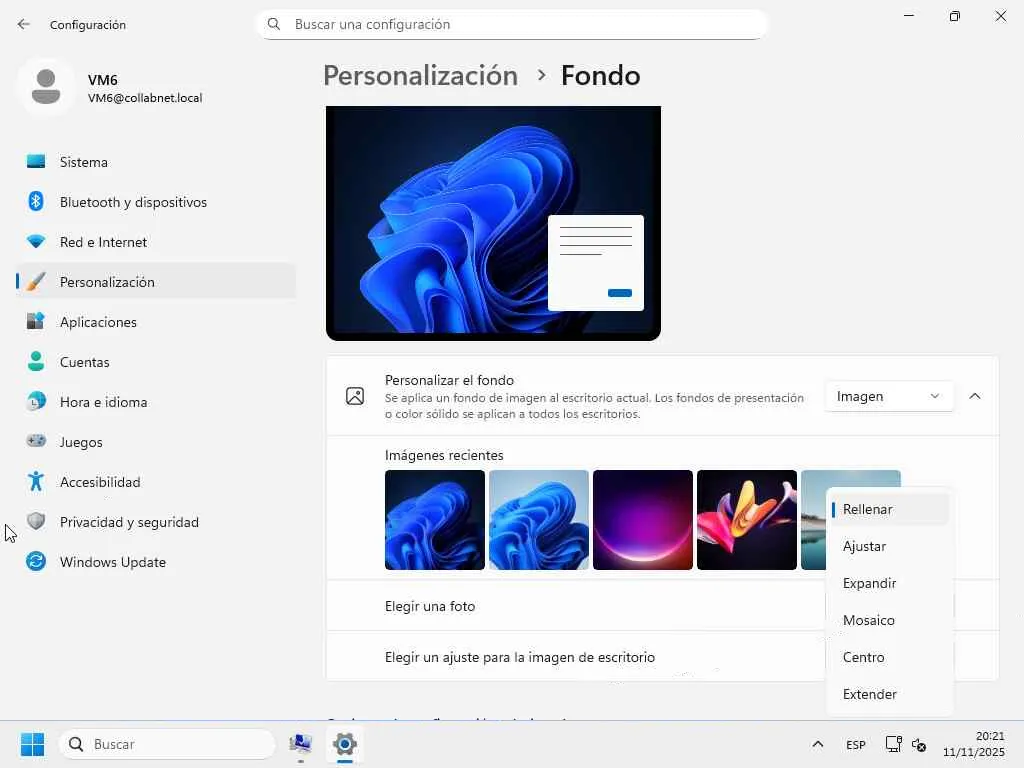Click the network display tray icon

(x=893, y=744)
